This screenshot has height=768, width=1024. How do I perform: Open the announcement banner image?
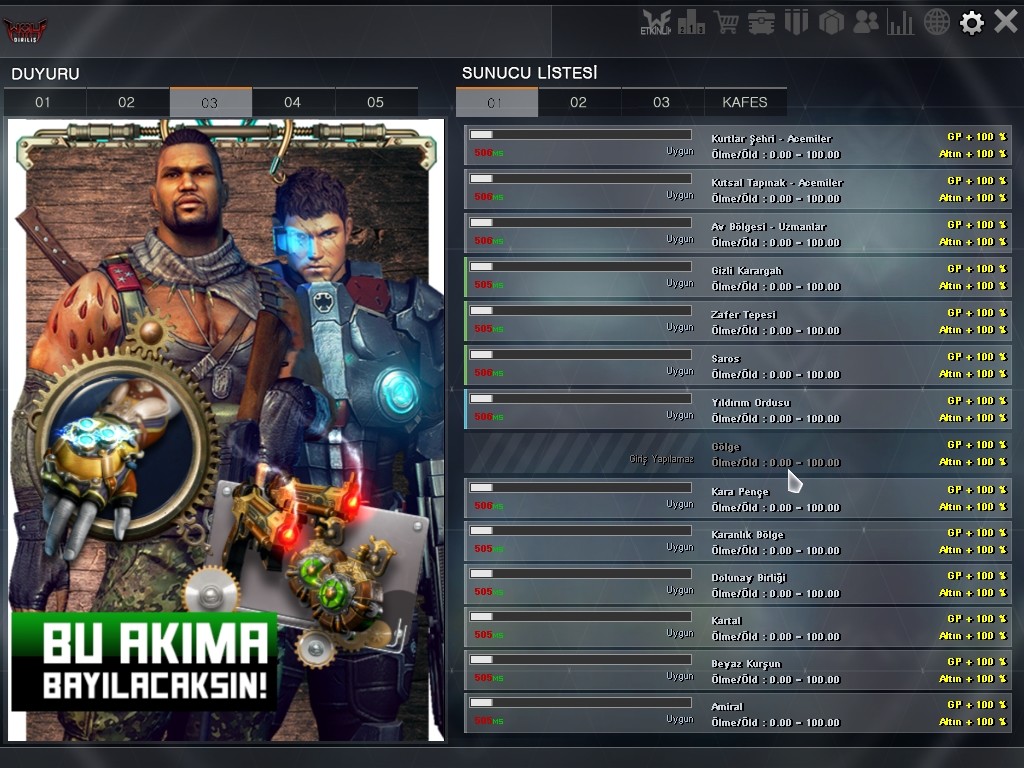coord(226,430)
